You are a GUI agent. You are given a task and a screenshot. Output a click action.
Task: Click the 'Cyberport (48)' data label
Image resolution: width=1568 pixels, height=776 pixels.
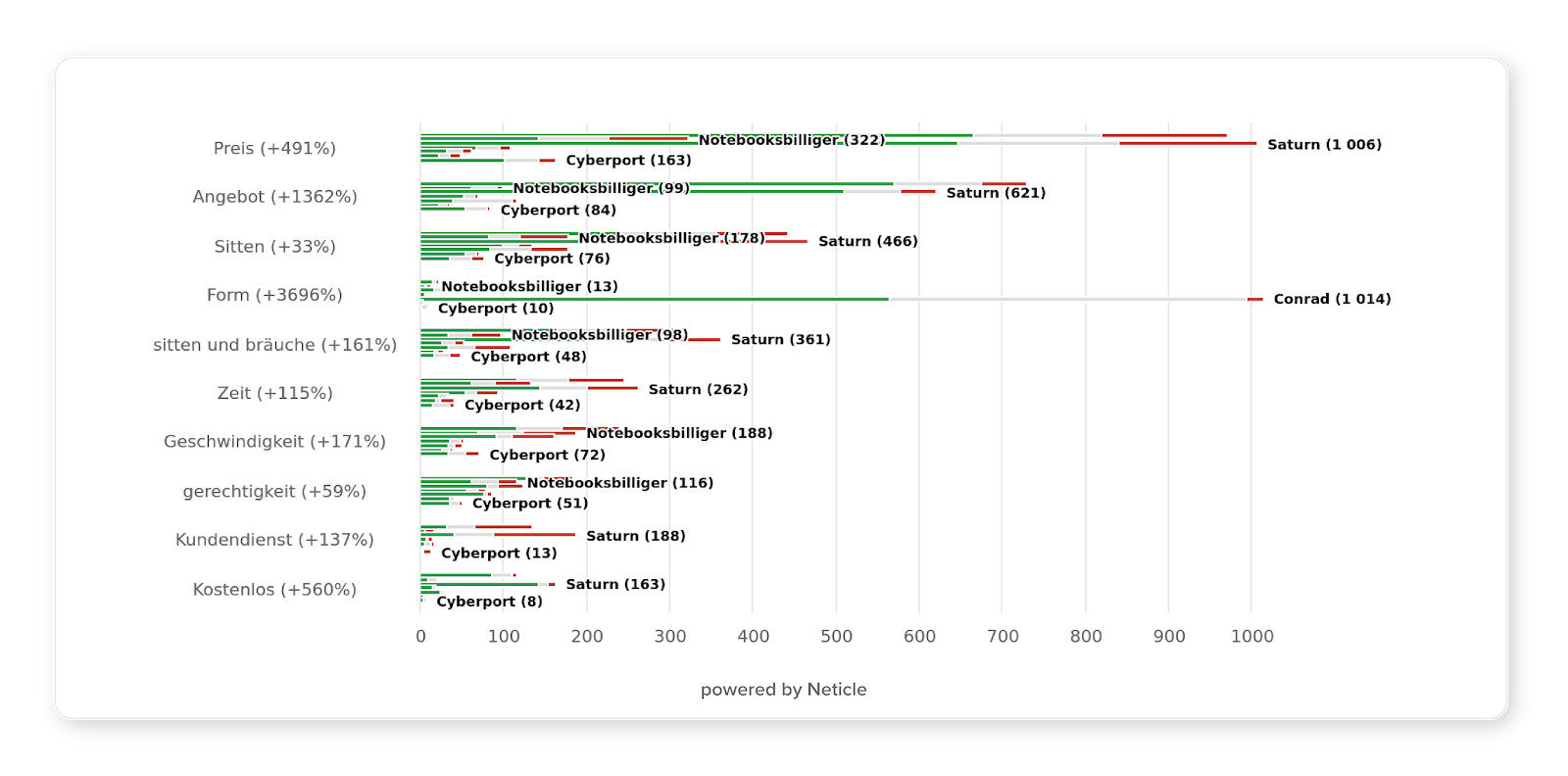(528, 357)
